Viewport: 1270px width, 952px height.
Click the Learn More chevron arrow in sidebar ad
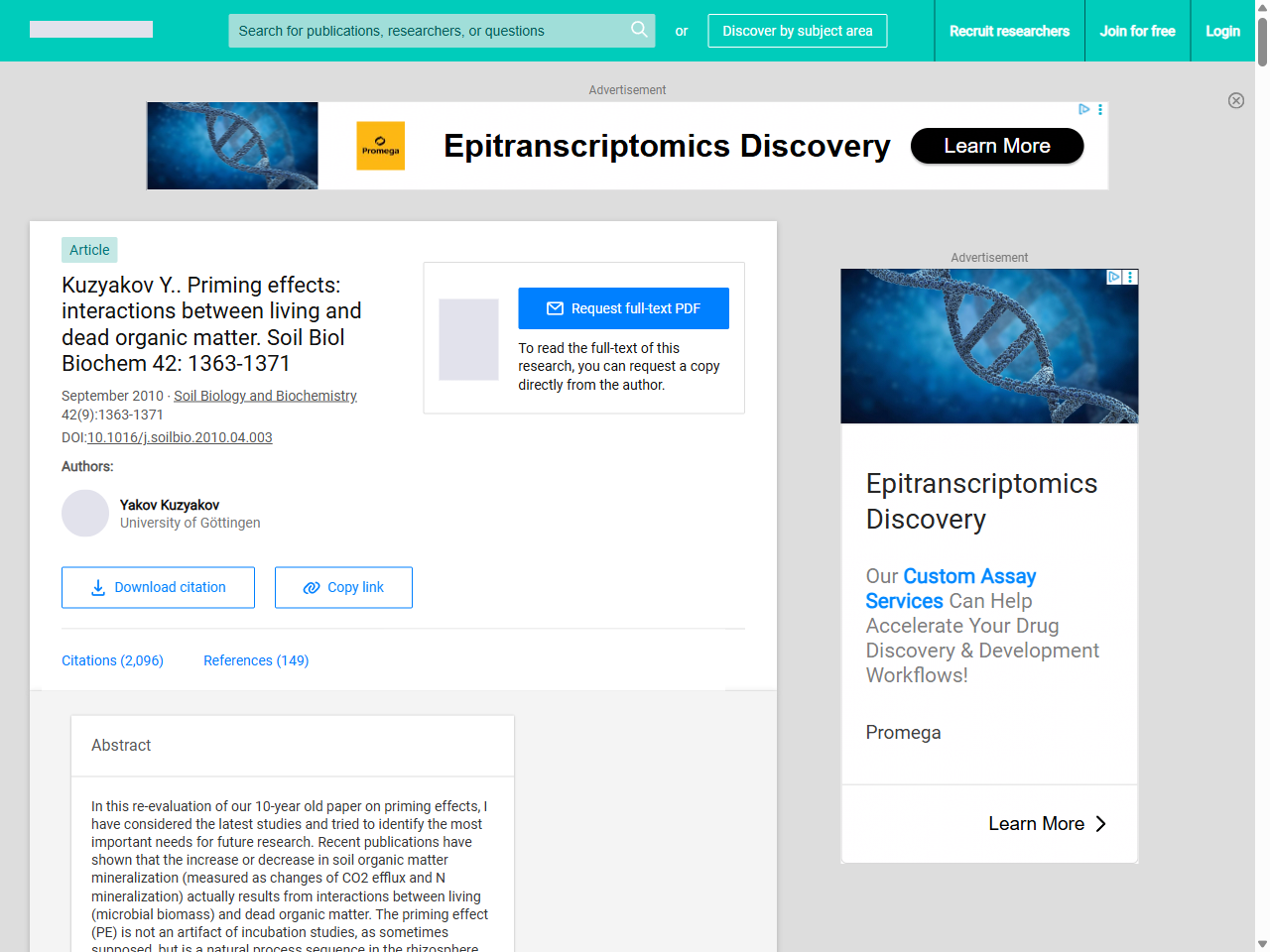tap(1100, 824)
